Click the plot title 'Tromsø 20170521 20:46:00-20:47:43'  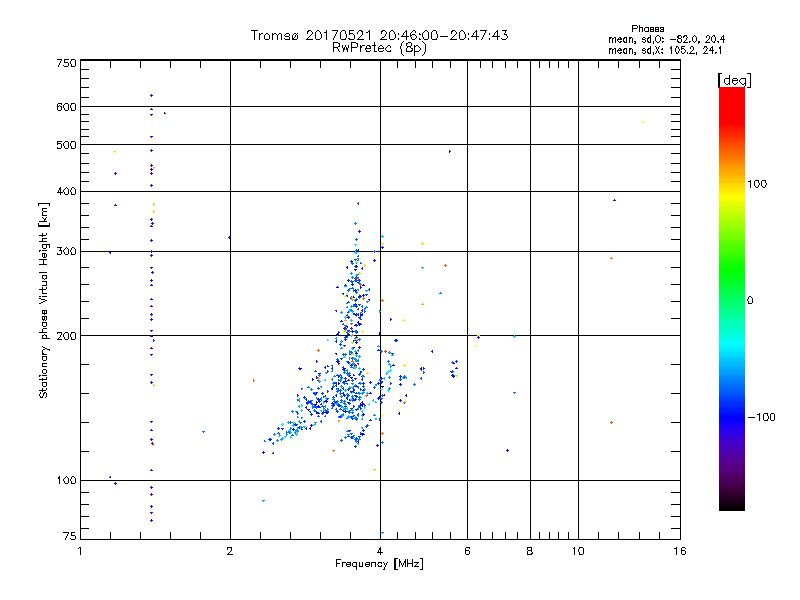379,35
